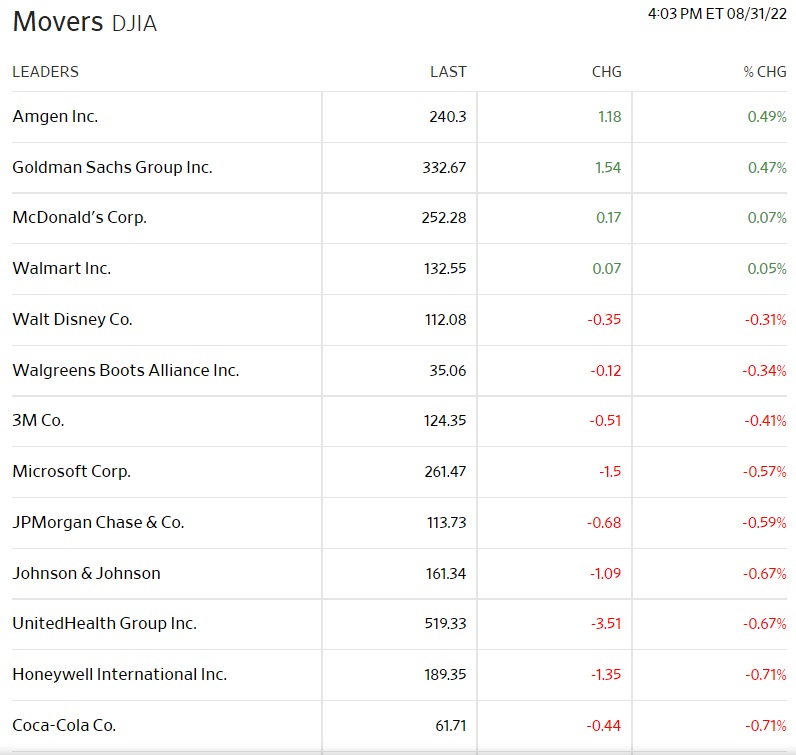796x755 pixels.
Task: Select 3M percent change -0.41%
Action: coord(765,420)
